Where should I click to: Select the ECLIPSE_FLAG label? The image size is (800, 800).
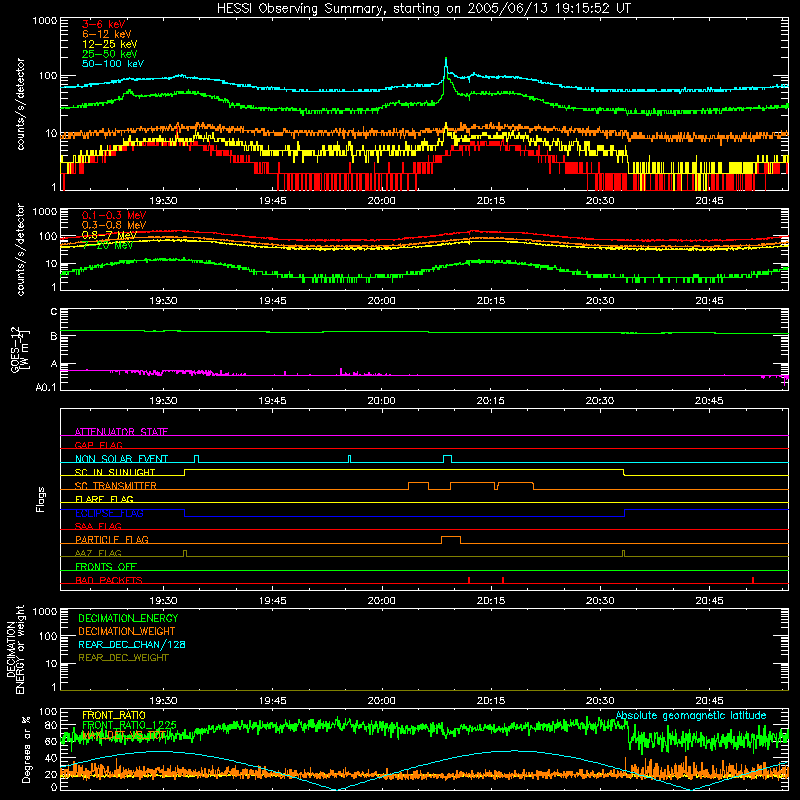(x=109, y=513)
